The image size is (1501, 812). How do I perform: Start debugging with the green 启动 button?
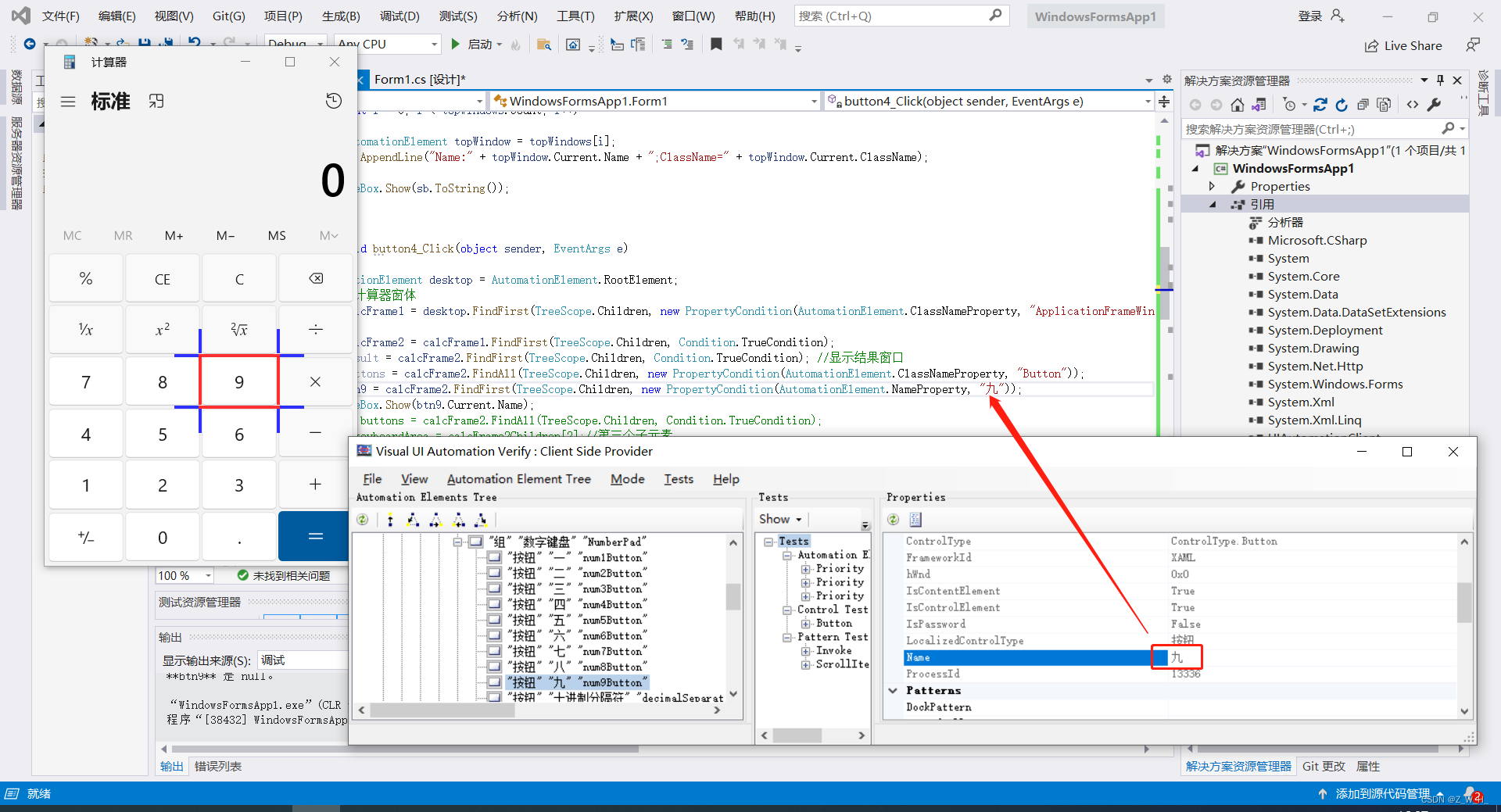pos(471,45)
